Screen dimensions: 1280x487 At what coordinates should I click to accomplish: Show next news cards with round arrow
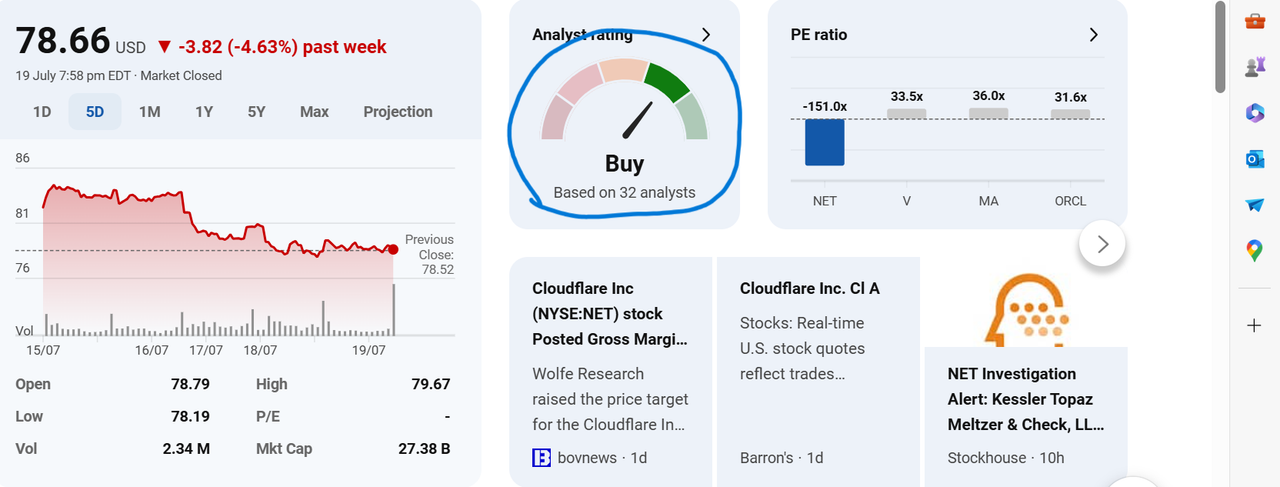coord(1103,244)
